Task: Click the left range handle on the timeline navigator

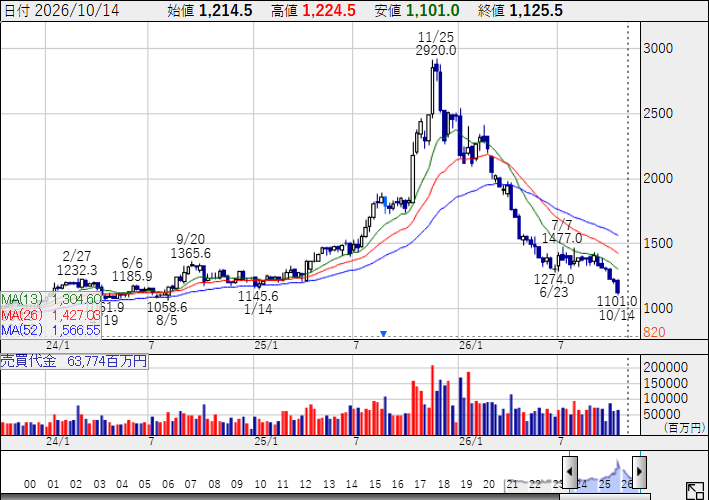Action: (570, 472)
